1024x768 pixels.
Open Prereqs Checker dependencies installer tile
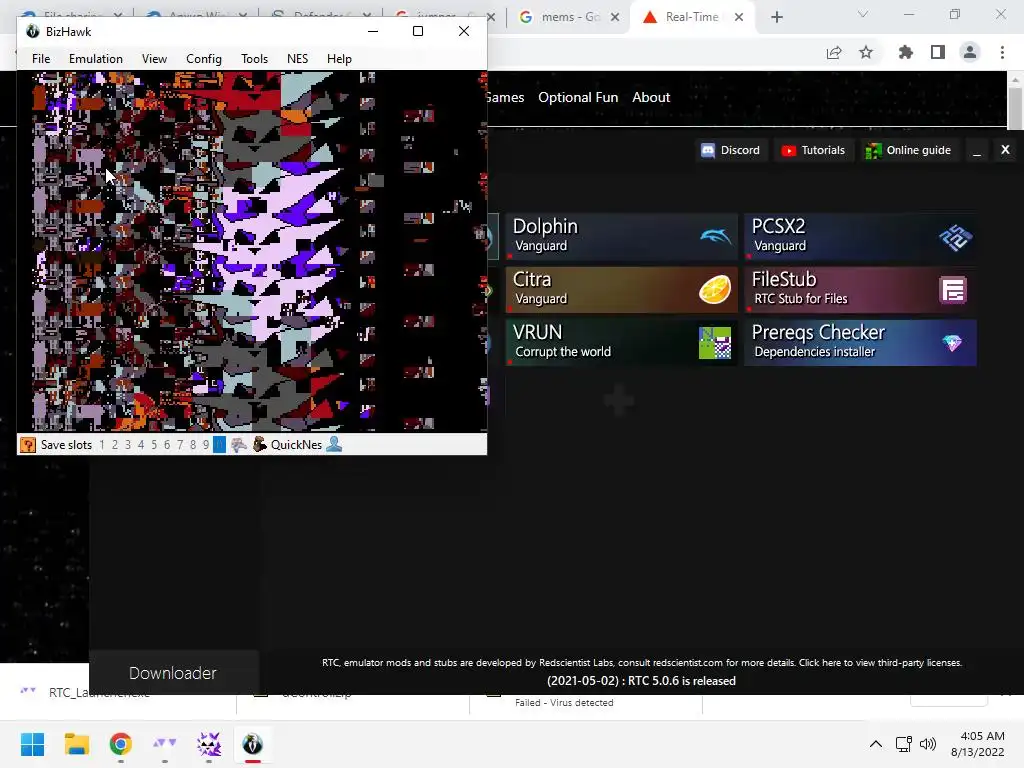861,342
